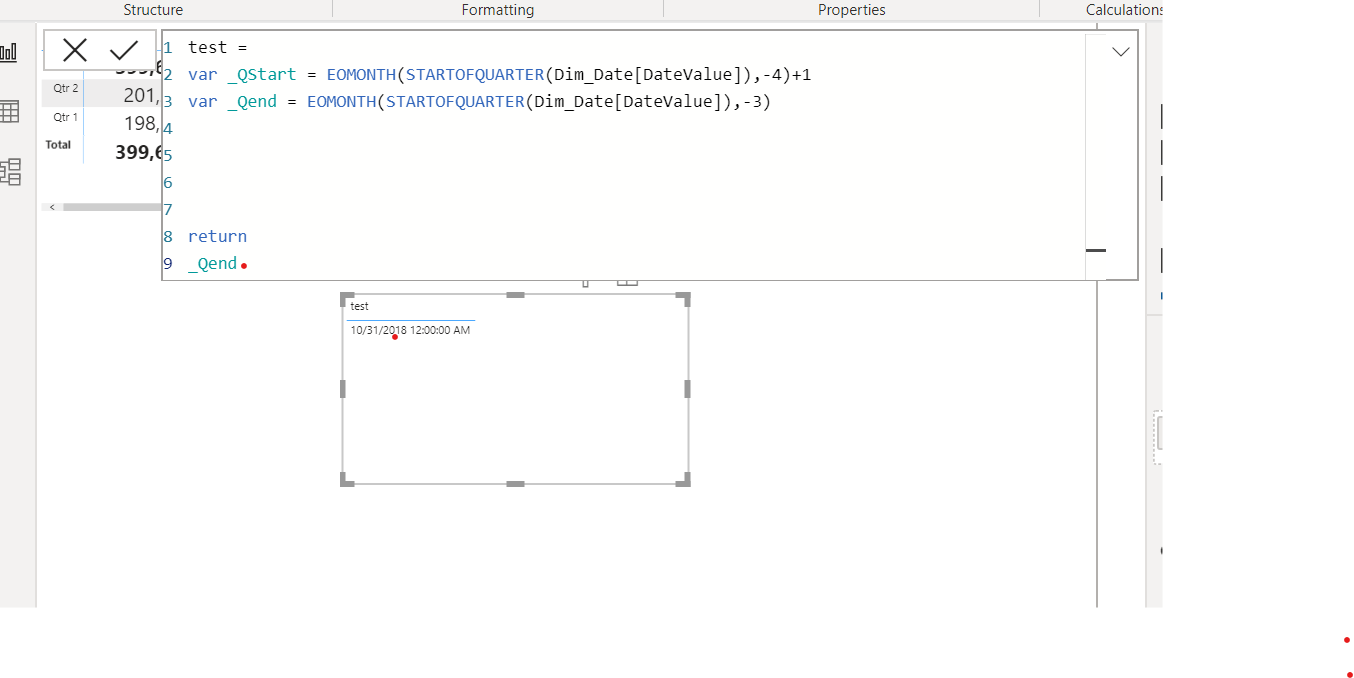
Task: Select the Qtr 2 row header
Action: point(65,88)
